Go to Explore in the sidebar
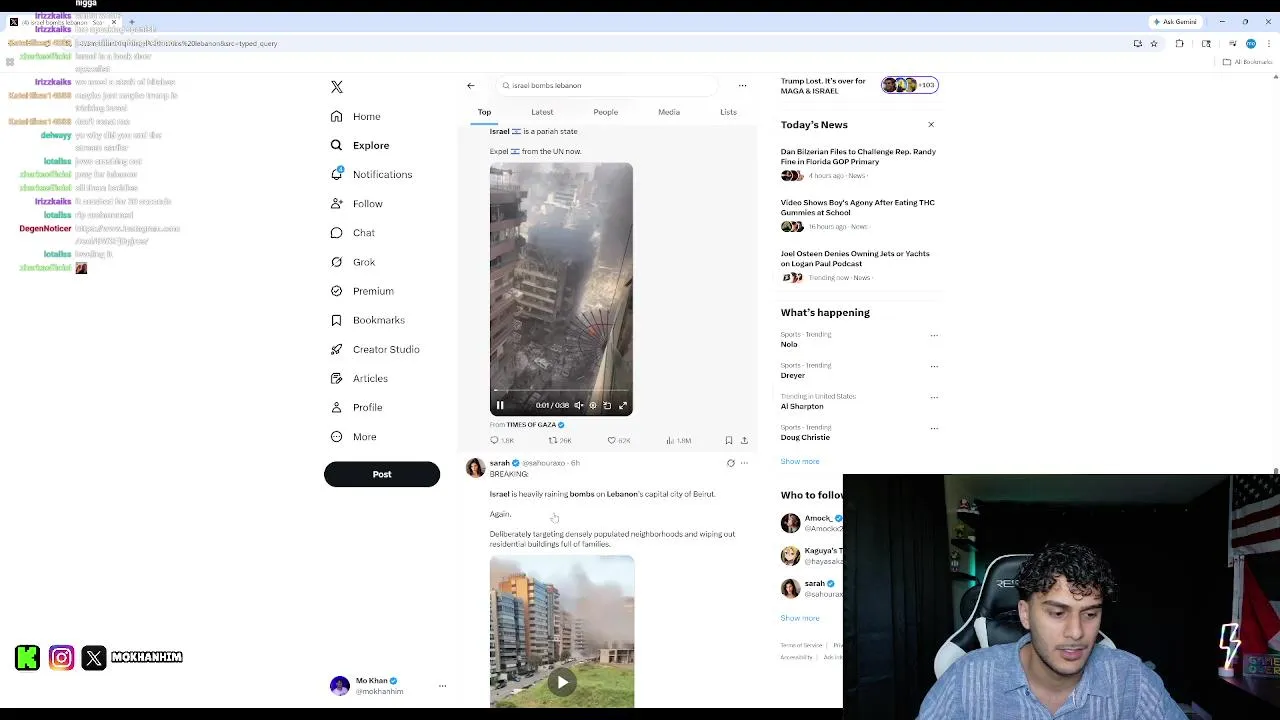The image size is (1280, 720). point(359,145)
